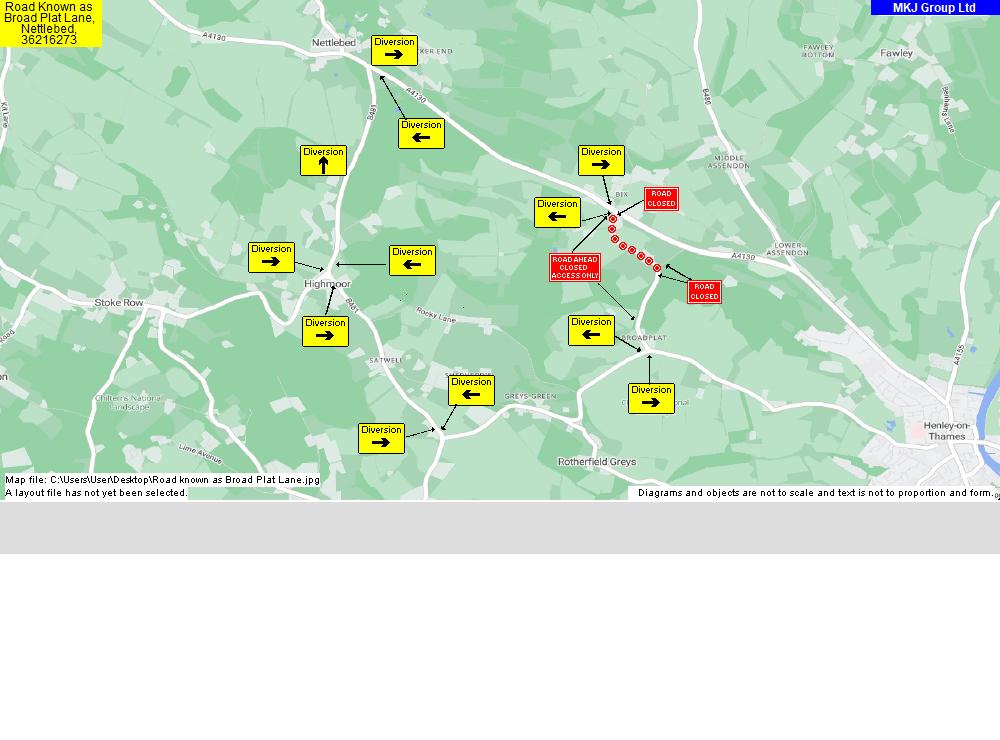Image resolution: width=1000 pixels, height=740 pixels.
Task: Click the Diversion right-arrow sign above Bix
Action: 601,160
